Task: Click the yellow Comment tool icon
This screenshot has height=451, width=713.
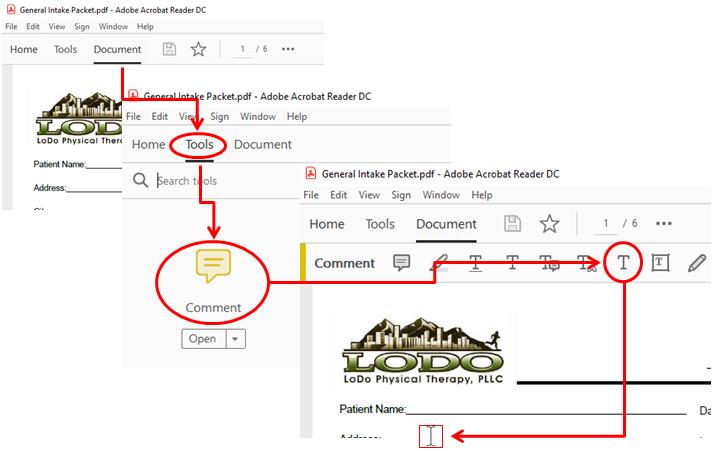Action: pyautogui.click(x=213, y=266)
